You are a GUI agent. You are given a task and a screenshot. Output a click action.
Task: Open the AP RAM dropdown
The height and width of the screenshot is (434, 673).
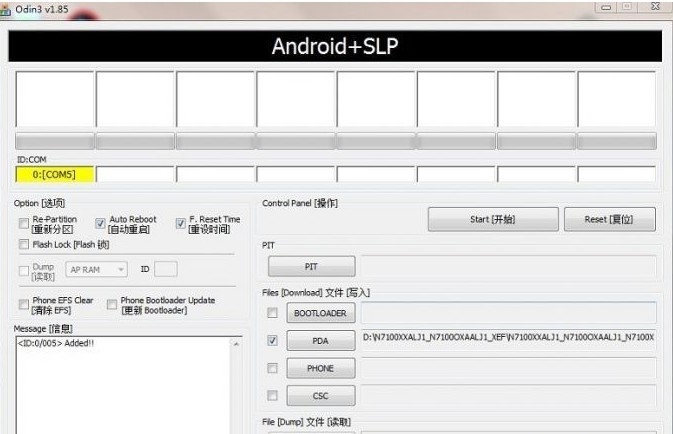pyautogui.click(x=97, y=270)
